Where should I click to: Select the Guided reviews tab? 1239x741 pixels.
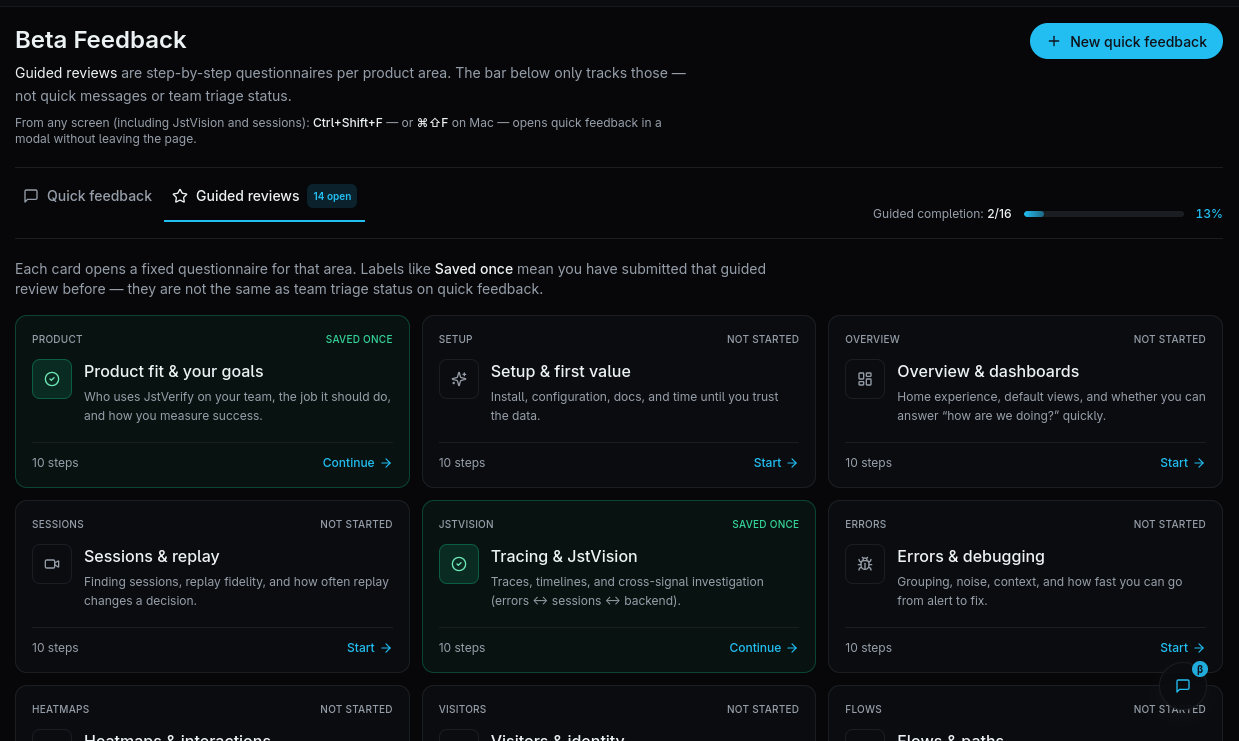264,196
